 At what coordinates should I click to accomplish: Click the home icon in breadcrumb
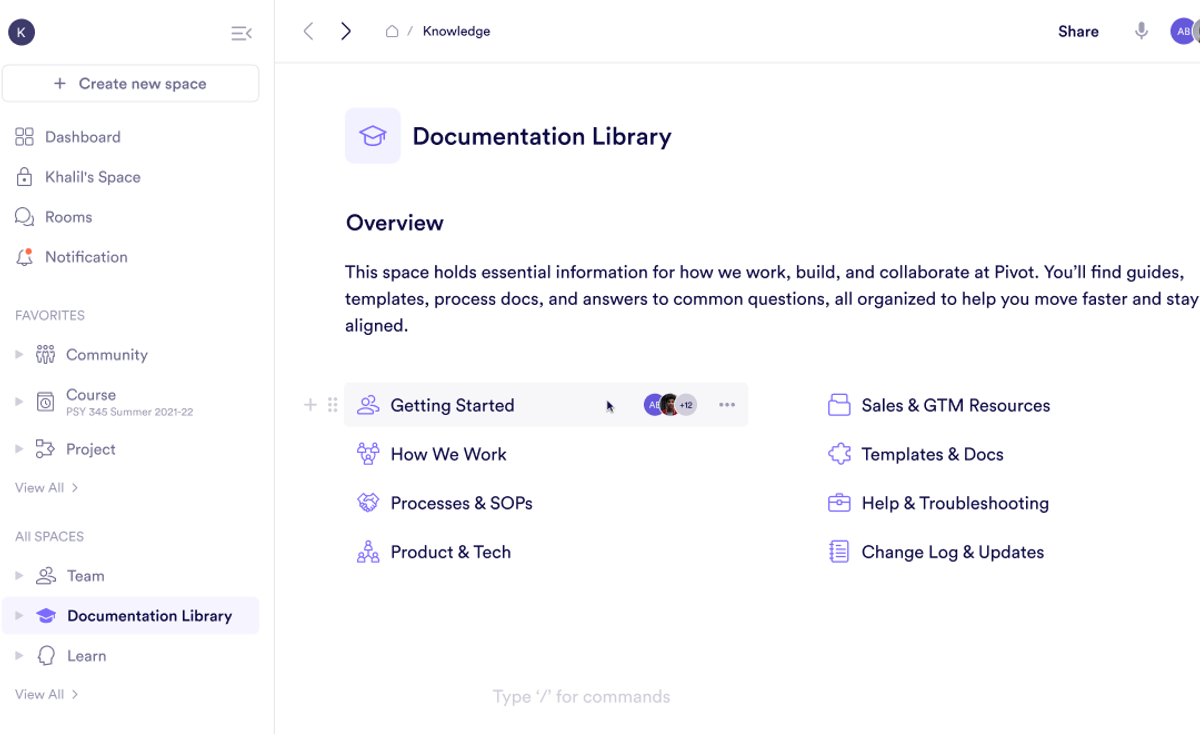click(x=392, y=31)
